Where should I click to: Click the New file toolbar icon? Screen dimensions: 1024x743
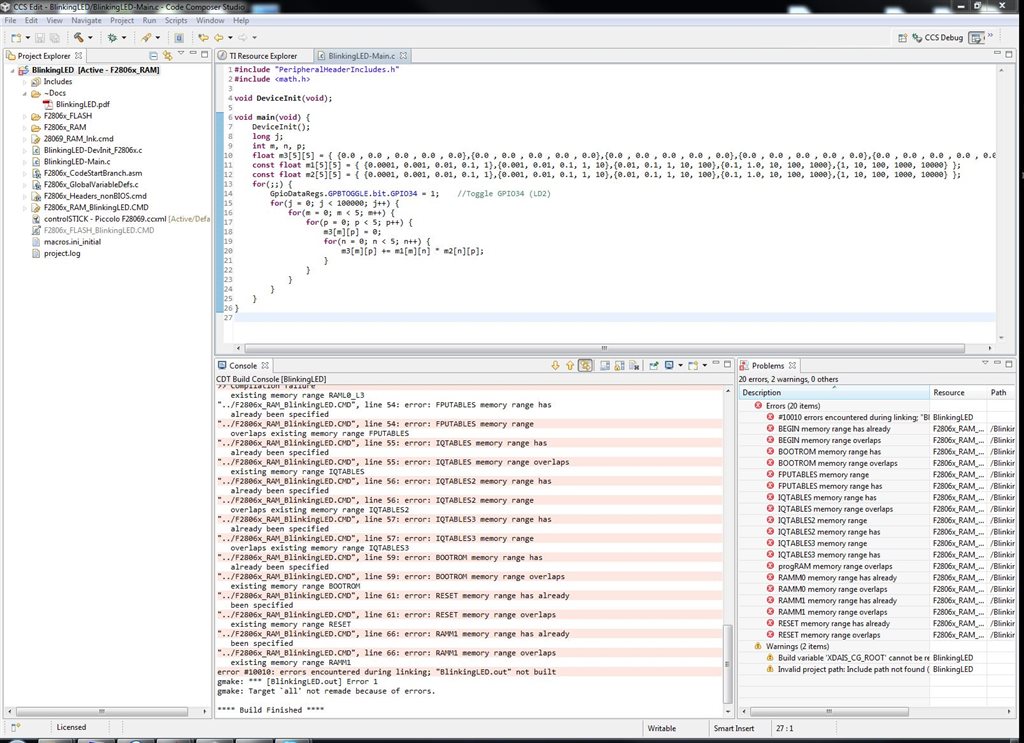click(x=16, y=38)
